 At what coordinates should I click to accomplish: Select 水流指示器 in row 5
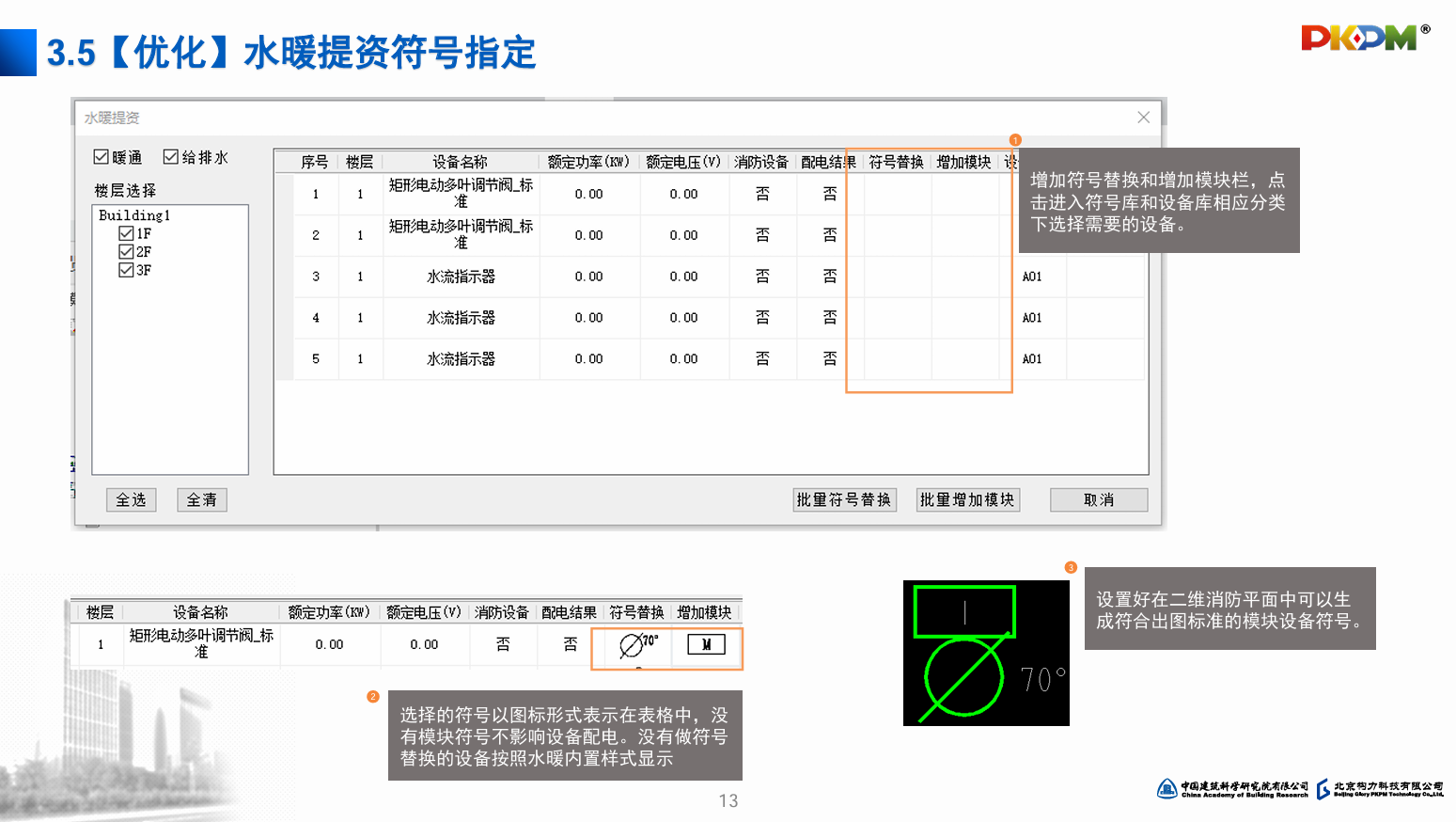click(x=461, y=359)
